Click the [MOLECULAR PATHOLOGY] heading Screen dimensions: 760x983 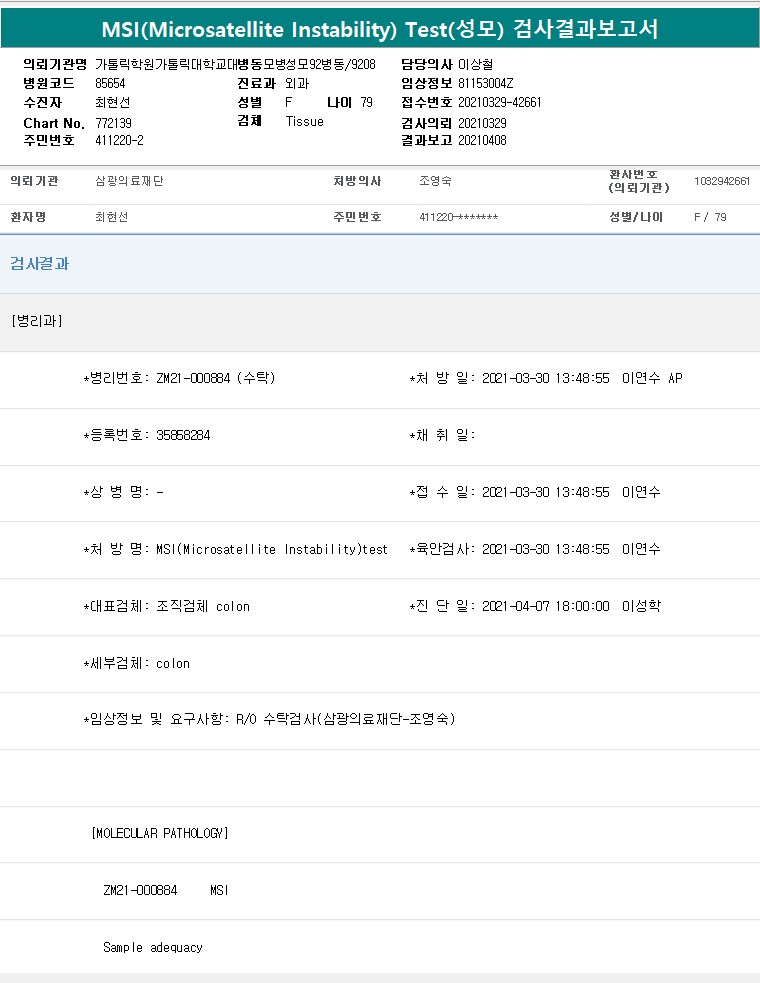(159, 833)
